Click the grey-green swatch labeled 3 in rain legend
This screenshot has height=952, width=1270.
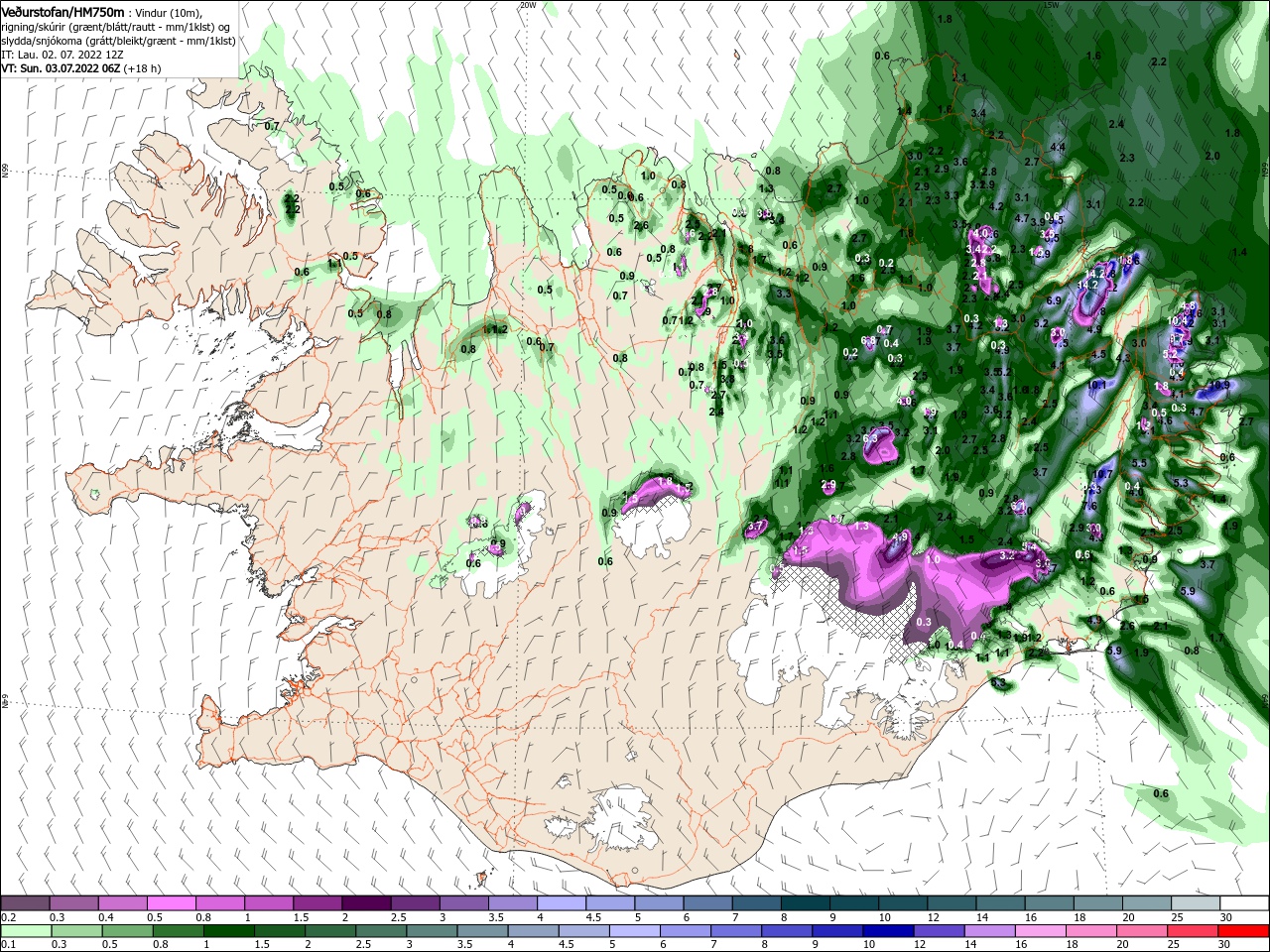432,931
